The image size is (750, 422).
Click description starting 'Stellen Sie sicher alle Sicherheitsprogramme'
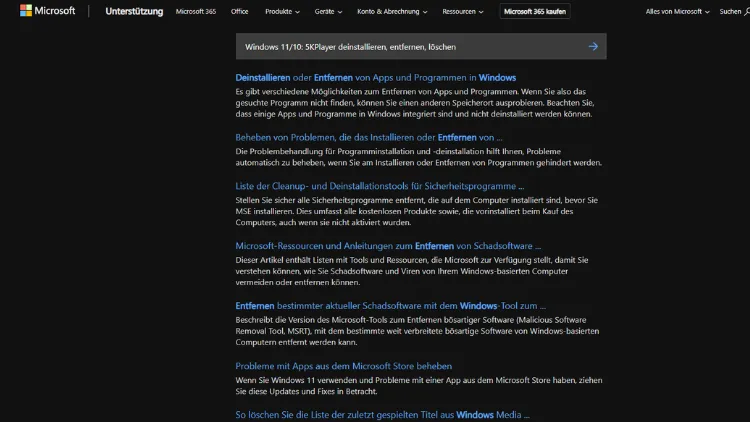417,211
